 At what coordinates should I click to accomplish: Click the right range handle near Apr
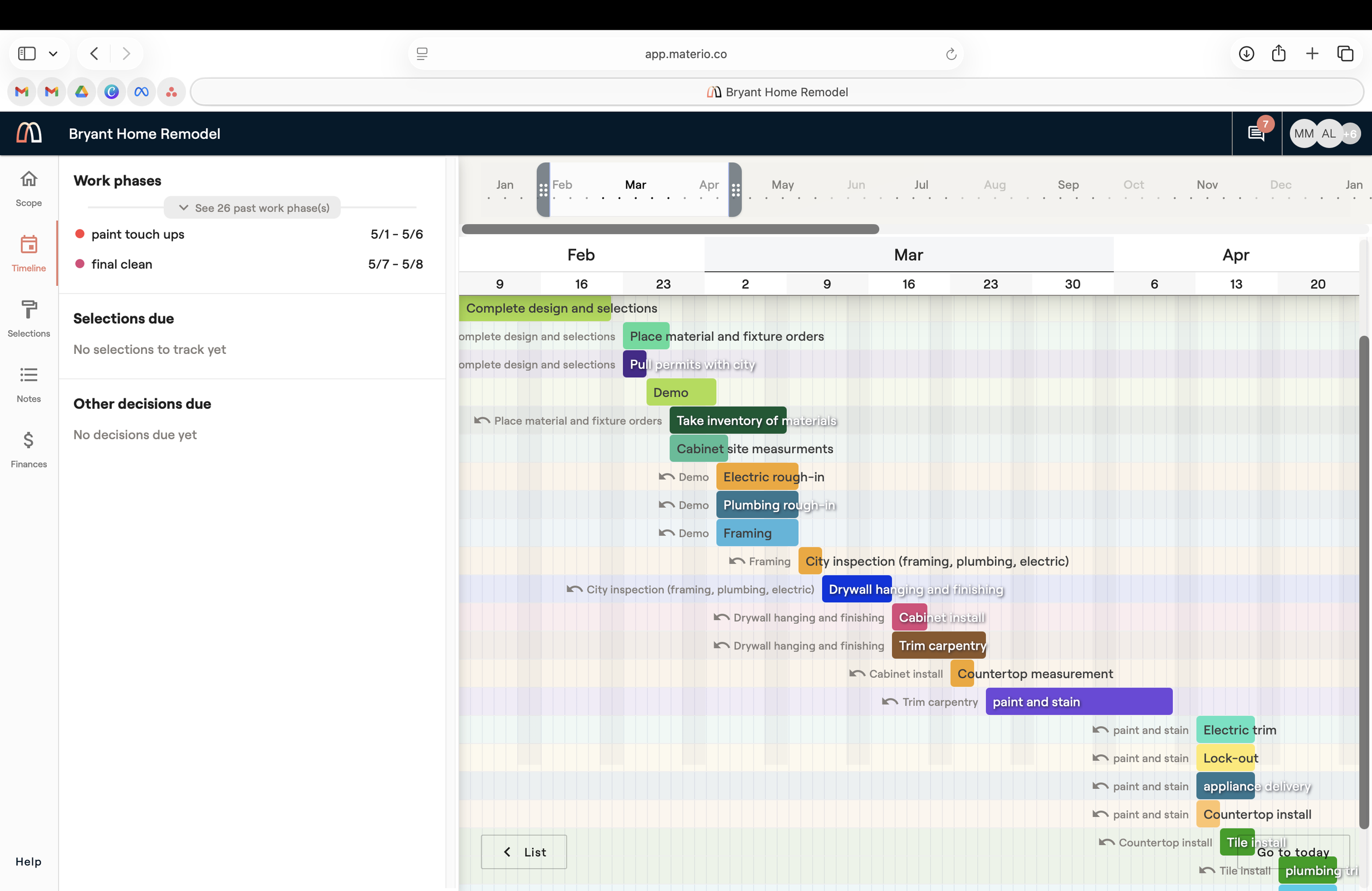pos(735,190)
